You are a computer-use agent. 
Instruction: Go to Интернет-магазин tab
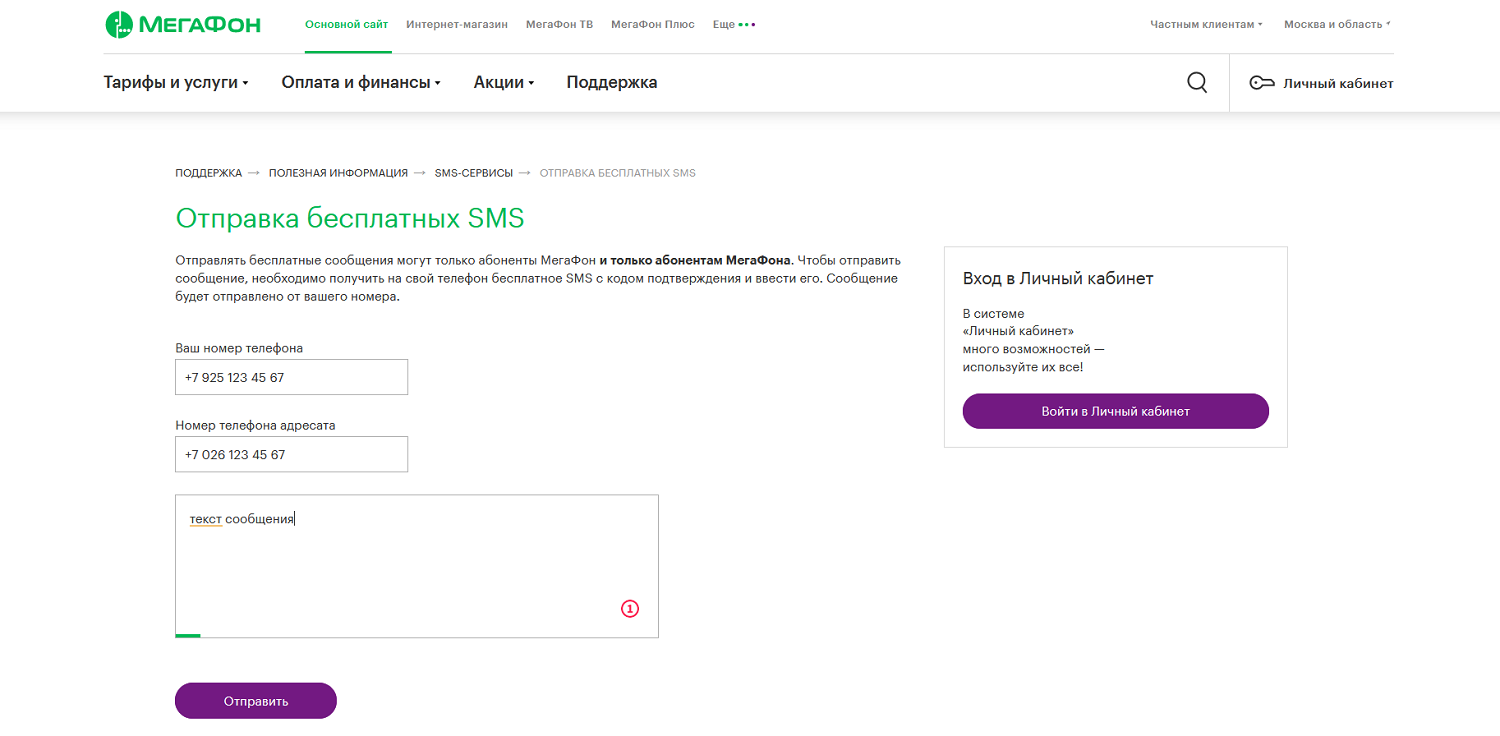[x=457, y=24]
